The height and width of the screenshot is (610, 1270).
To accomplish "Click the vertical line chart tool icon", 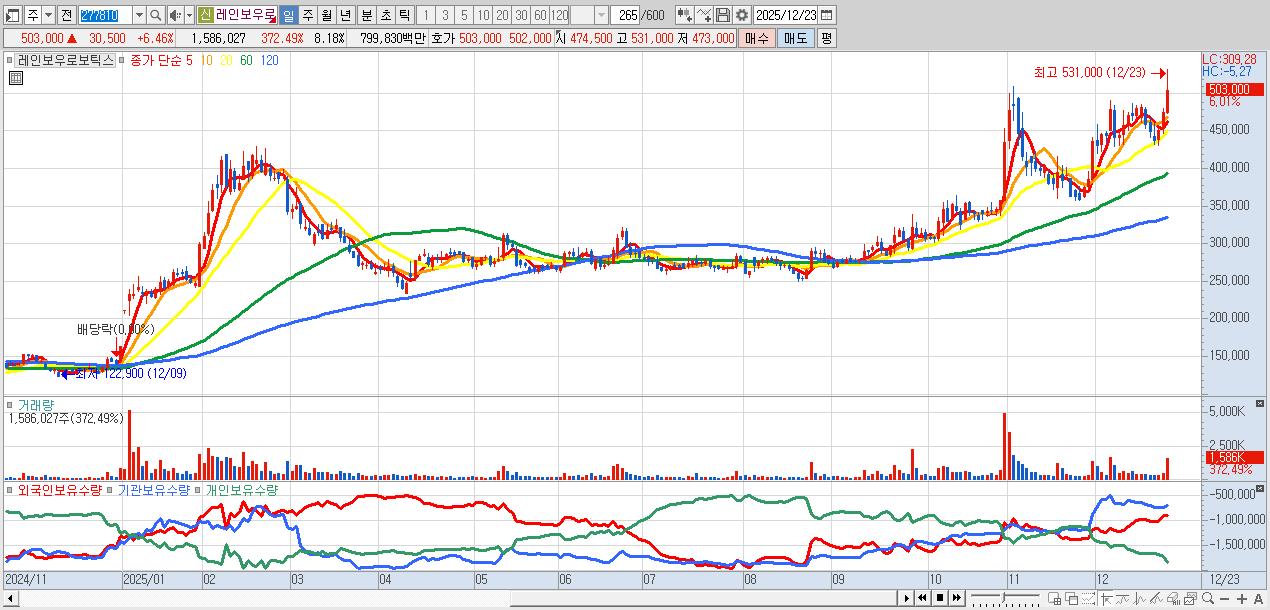I will (x=1141, y=599).
